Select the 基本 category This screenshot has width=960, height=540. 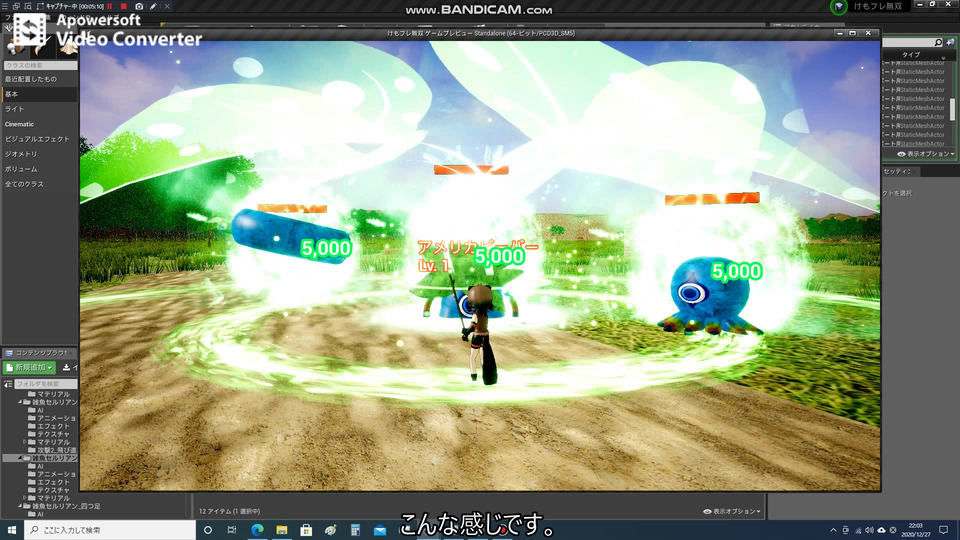[x=39, y=94]
